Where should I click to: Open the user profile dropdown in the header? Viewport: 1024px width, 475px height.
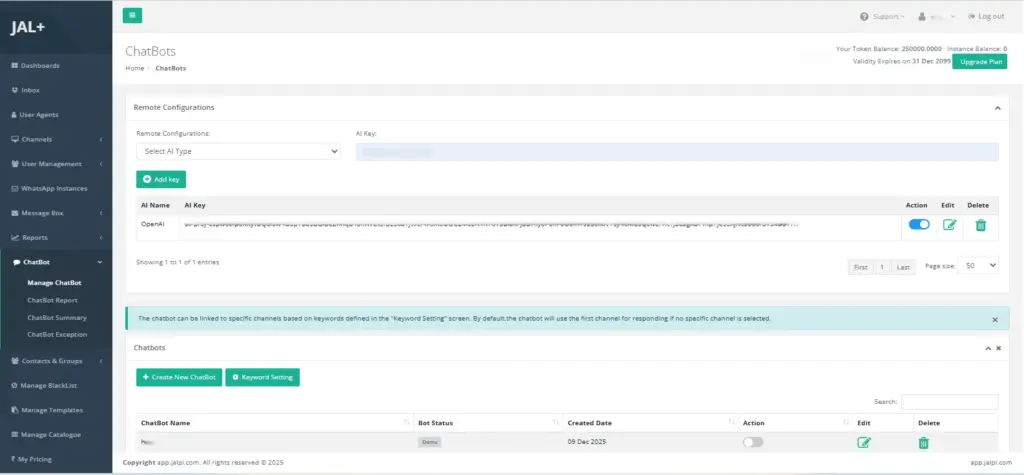[x=936, y=16]
